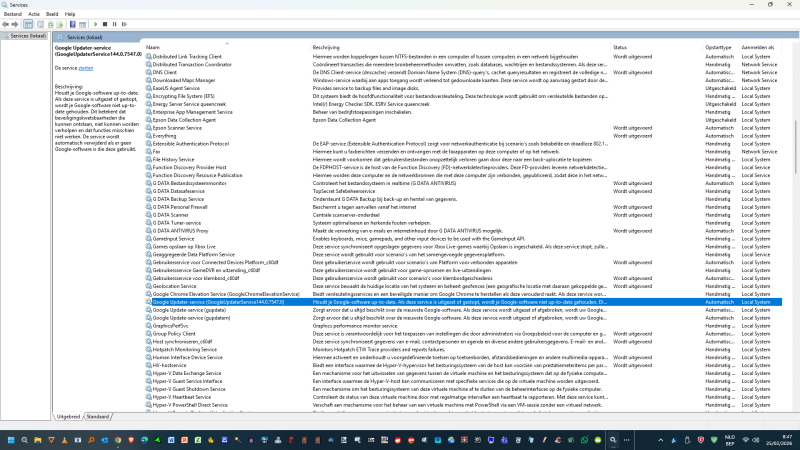
Task: Select Services (lokaal) in the left tree
Action: point(26,35)
